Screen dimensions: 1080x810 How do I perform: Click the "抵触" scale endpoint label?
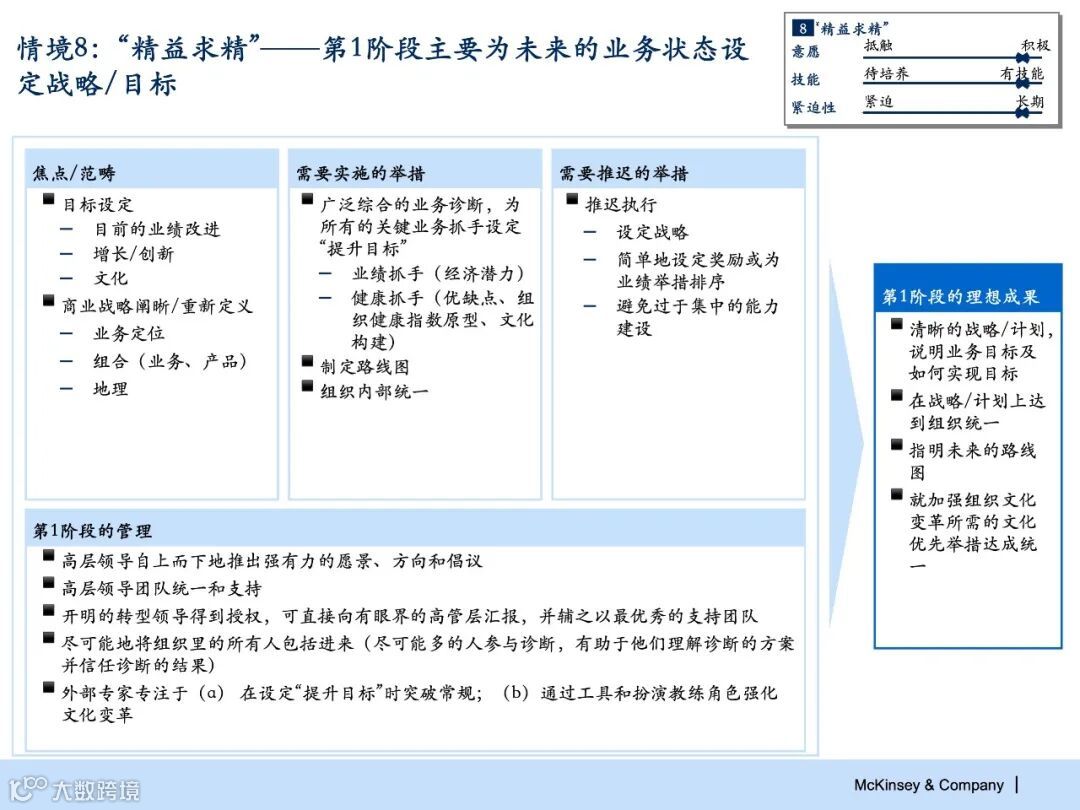pos(878,45)
